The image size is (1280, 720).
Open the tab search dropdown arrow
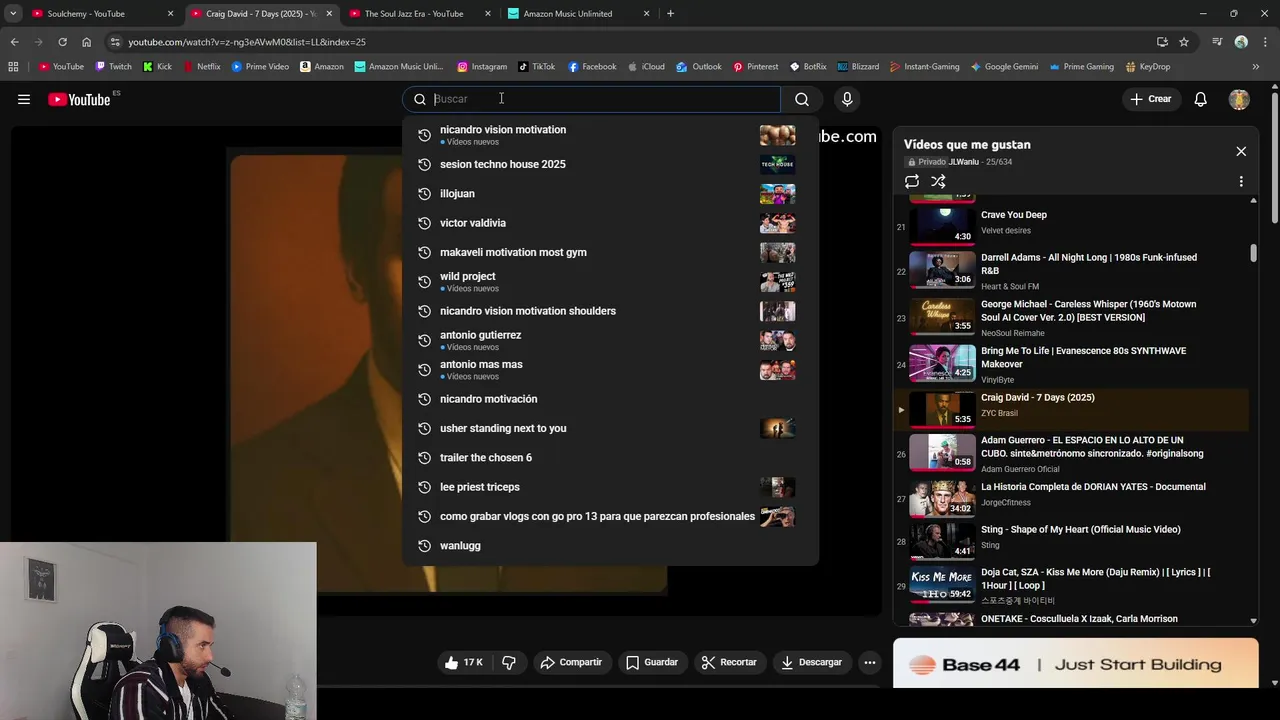point(12,14)
